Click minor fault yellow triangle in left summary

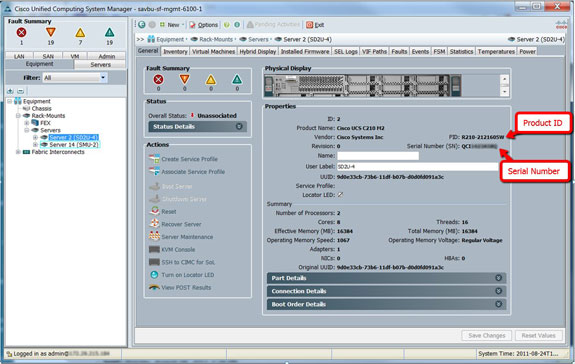(x=80, y=33)
